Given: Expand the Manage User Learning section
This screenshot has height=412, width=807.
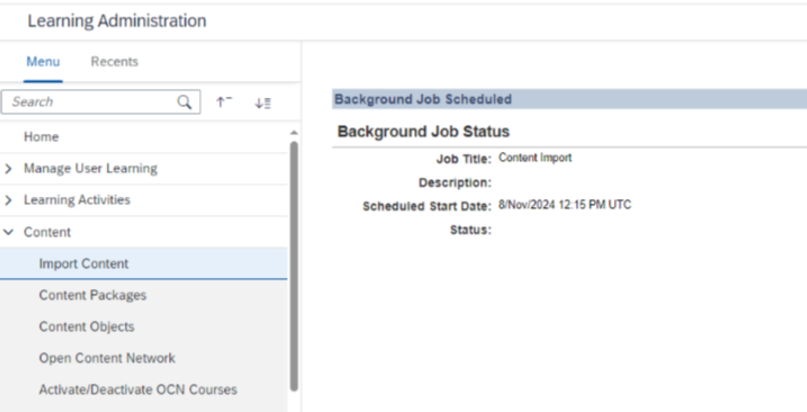Looking at the screenshot, I should coord(8,168).
